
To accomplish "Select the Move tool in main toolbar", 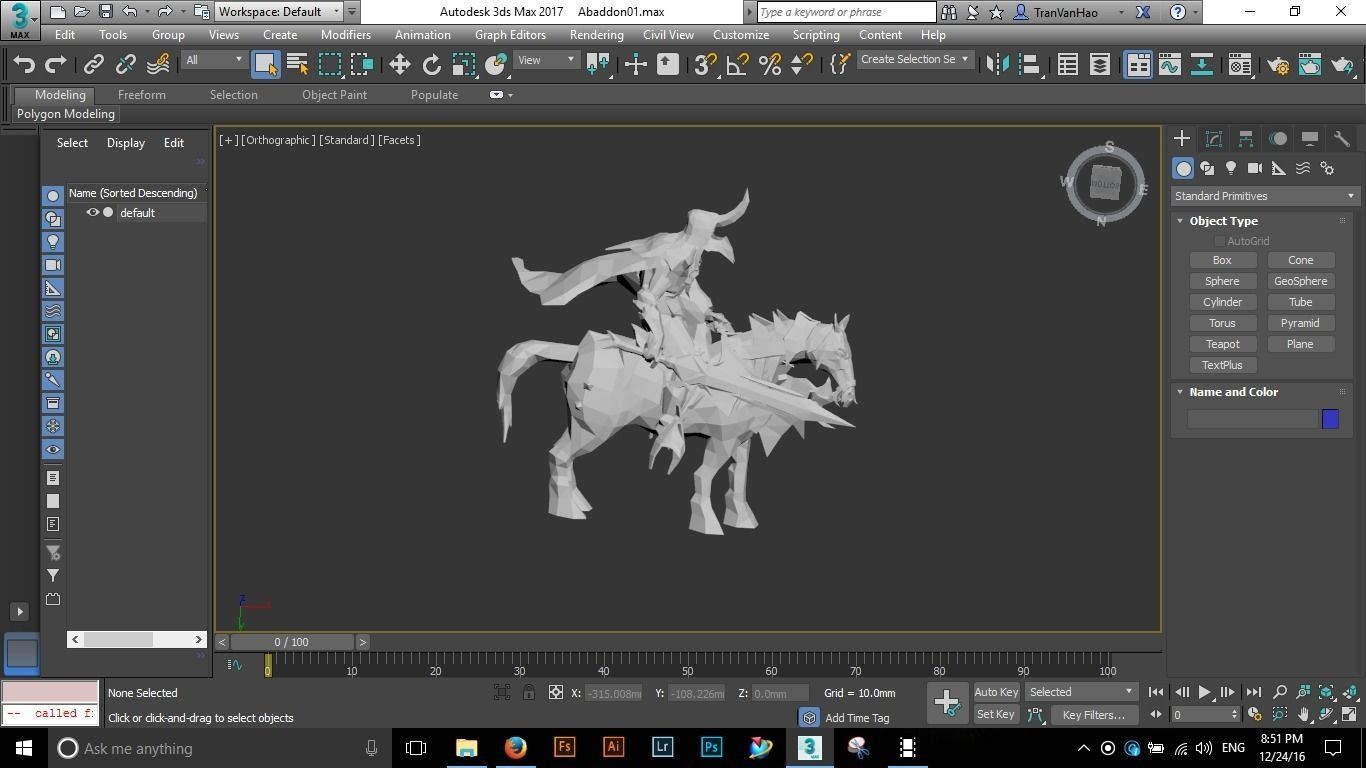I will (x=399, y=65).
